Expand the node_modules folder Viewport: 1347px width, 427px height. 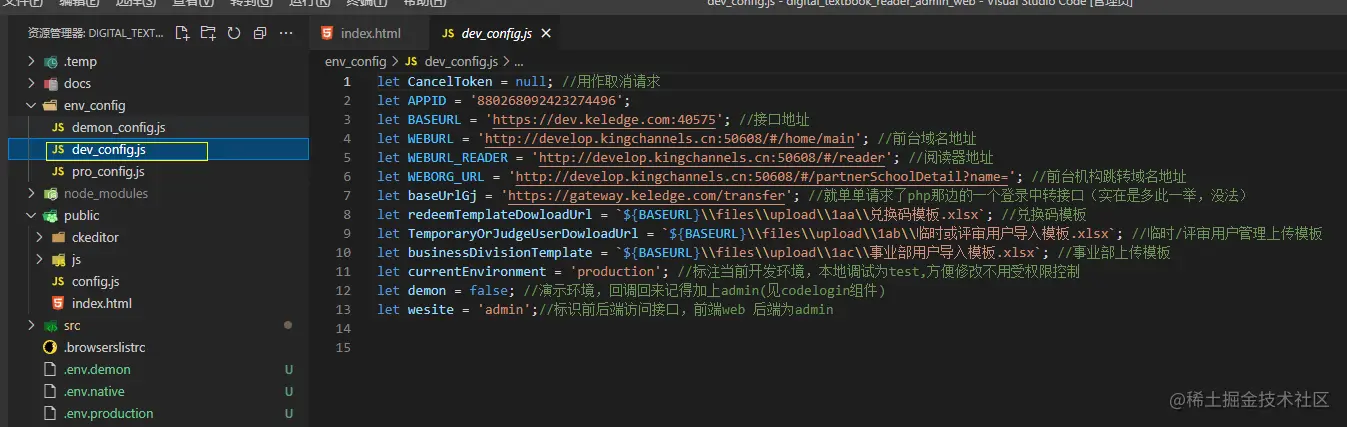click(32, 193)
